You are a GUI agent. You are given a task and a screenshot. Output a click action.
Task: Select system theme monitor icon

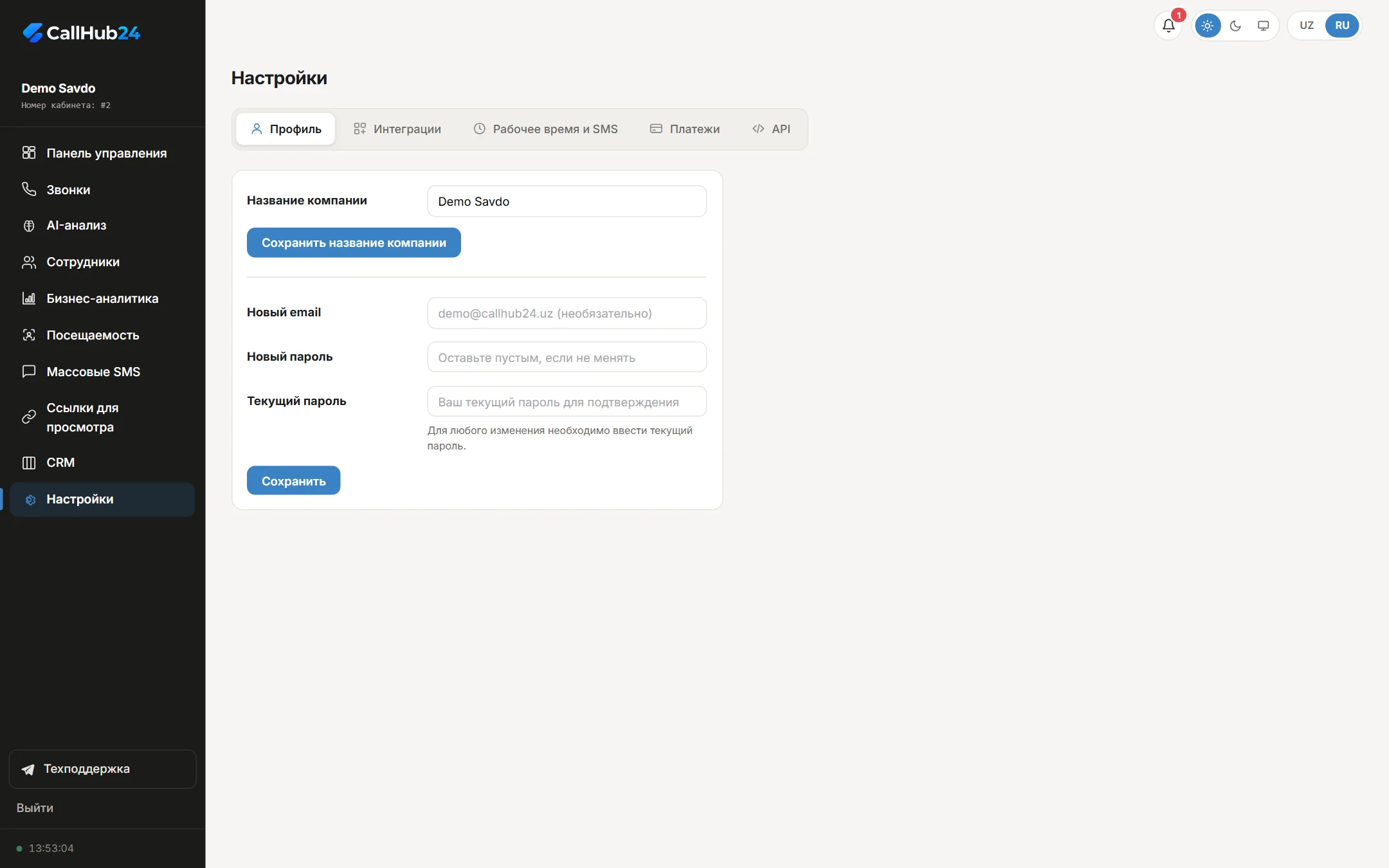(x=1263, y=26)
